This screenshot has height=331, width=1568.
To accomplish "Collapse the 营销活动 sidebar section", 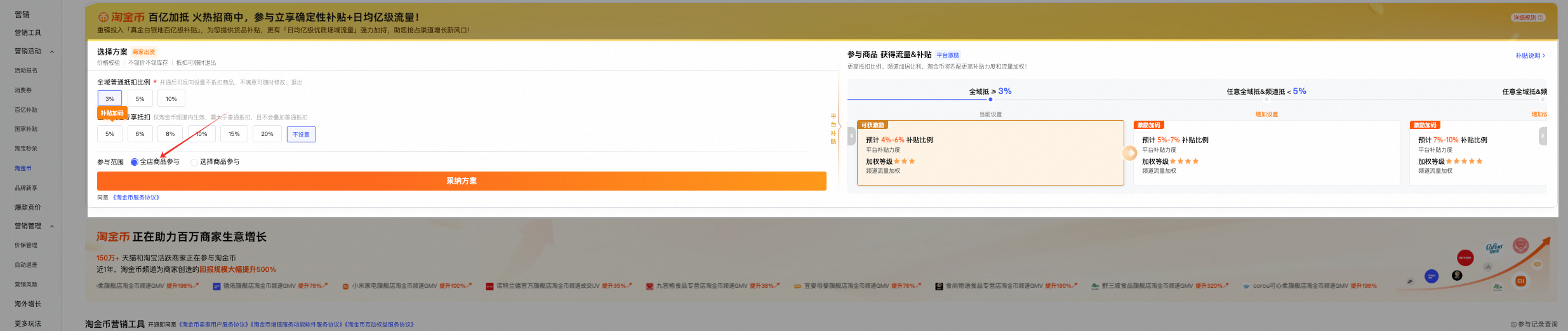I will click(52, 51).
